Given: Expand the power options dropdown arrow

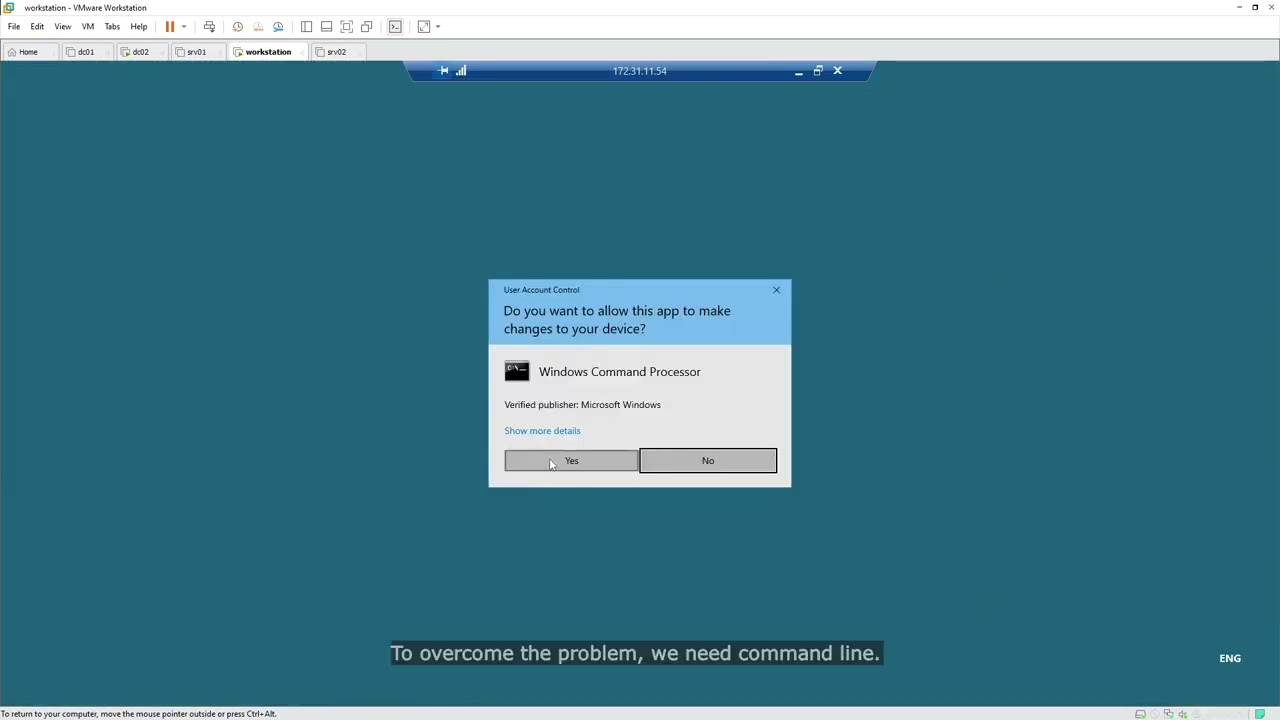Looking at the screenshot, I should (183, 27).
